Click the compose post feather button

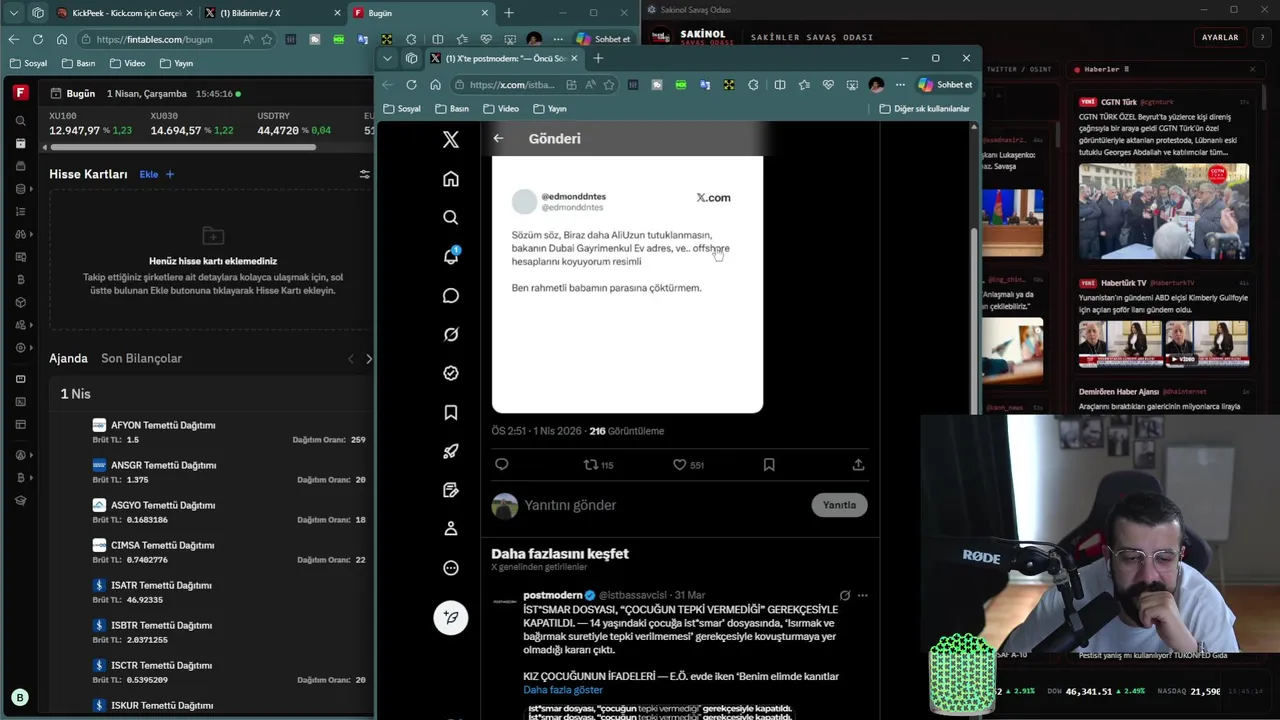[x=451, y=617]
